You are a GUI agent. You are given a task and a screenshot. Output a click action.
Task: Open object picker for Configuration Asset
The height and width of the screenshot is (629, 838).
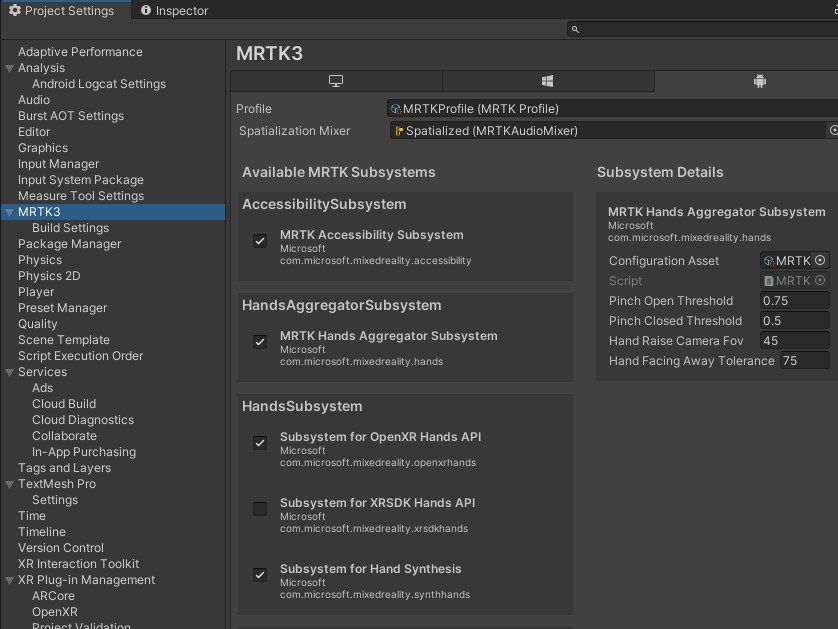pos(820,260)
